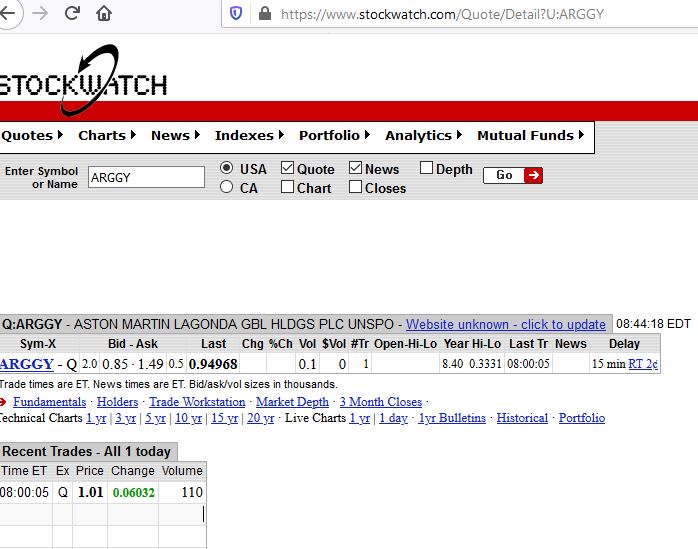The image size is (698, 549).
Task: Open the 3 Month Closes link
Action: (381, 402)
